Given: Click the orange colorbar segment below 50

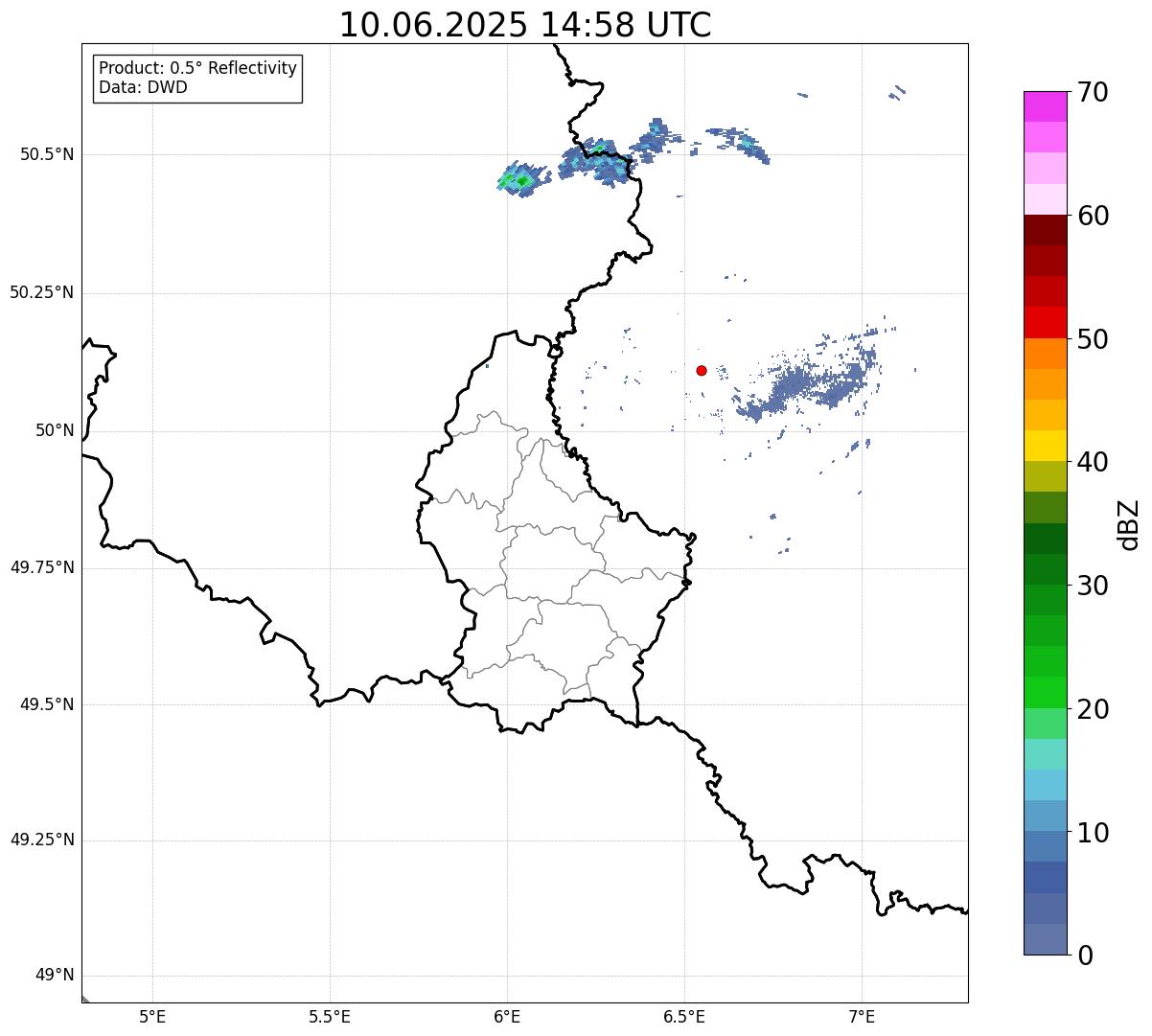Looking at the screenshot, I should [x=1046, y=354].
